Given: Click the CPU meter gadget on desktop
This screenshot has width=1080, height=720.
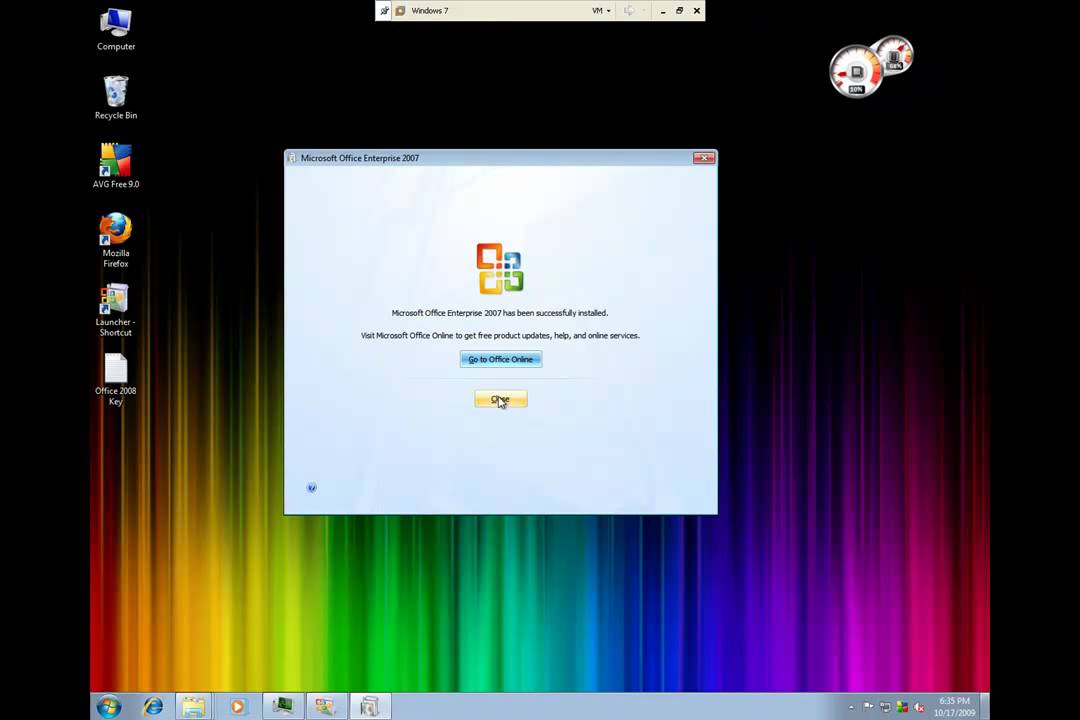Looking at the screenshot, I should click(x=855, y=72).
